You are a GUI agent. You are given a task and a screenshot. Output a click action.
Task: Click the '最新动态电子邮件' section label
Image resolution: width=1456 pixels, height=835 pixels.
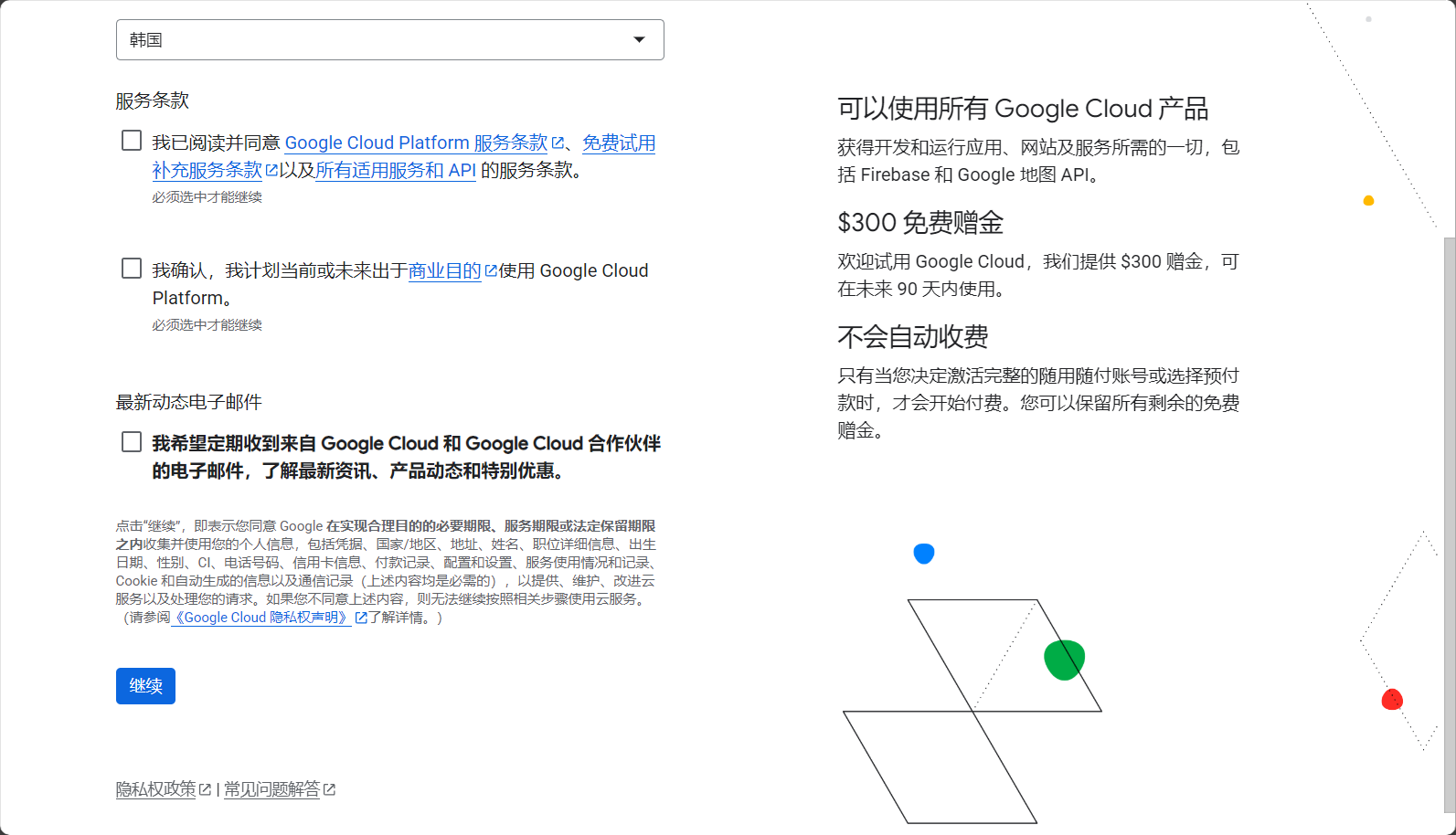pyautogui.click(x=188, y=402)
